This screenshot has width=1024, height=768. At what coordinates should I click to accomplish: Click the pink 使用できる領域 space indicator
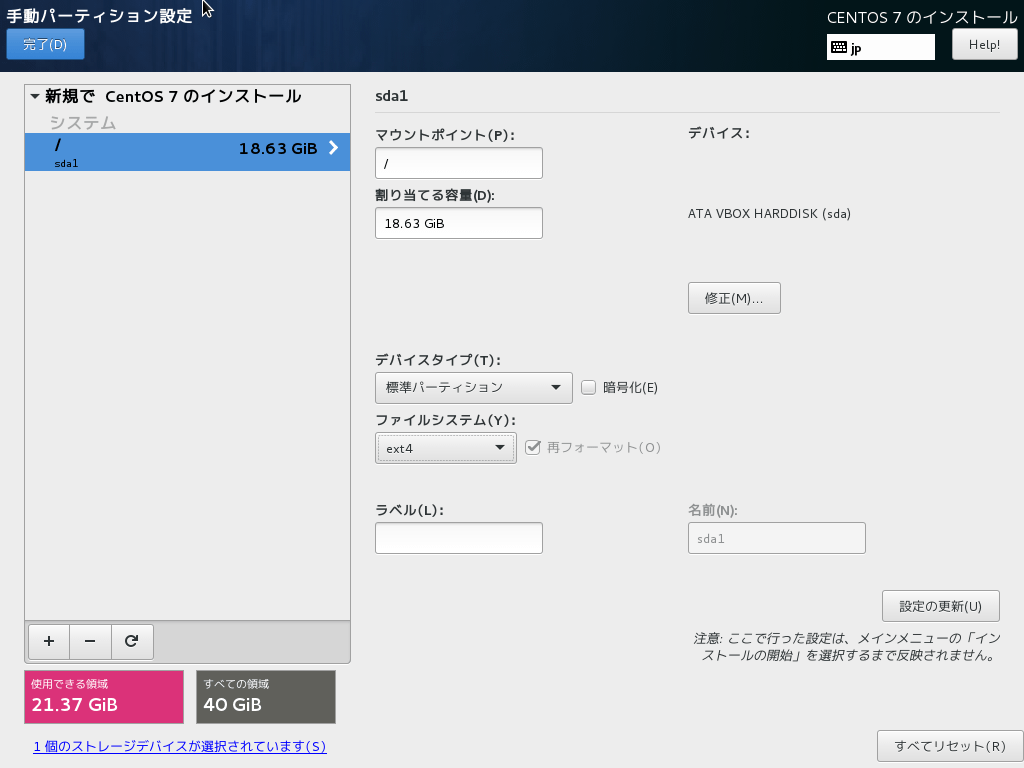104,696
